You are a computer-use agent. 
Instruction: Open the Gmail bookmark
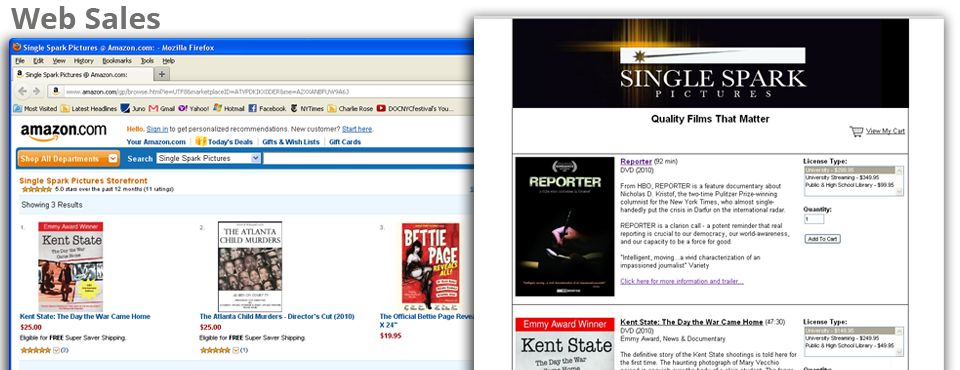pos(162,108)
